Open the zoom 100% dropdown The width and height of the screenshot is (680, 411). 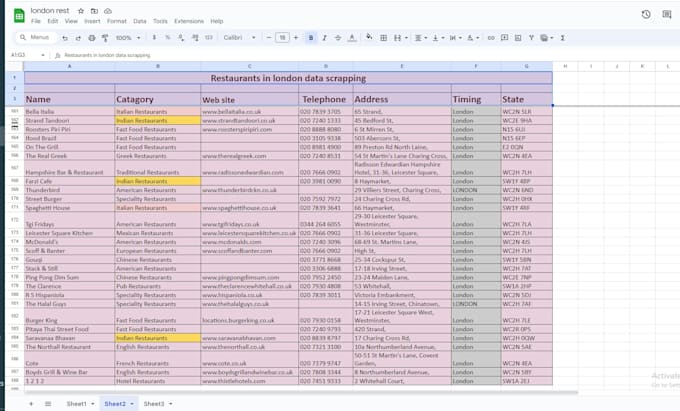[128, 38]
